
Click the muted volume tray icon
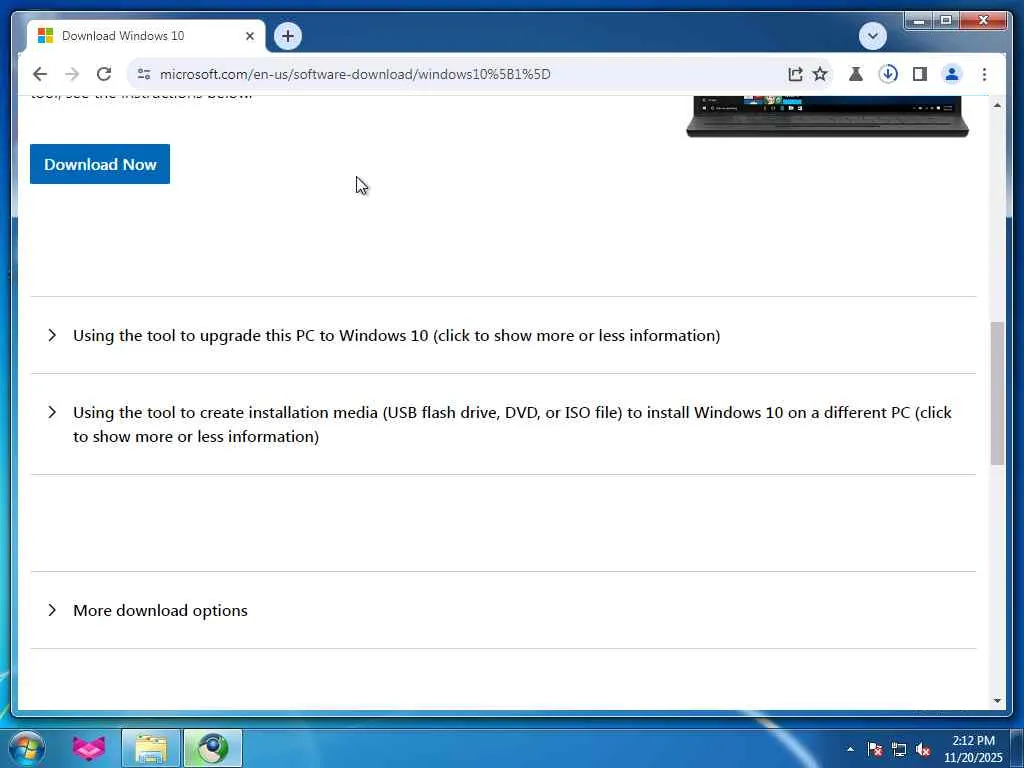[x=923, y=749]
